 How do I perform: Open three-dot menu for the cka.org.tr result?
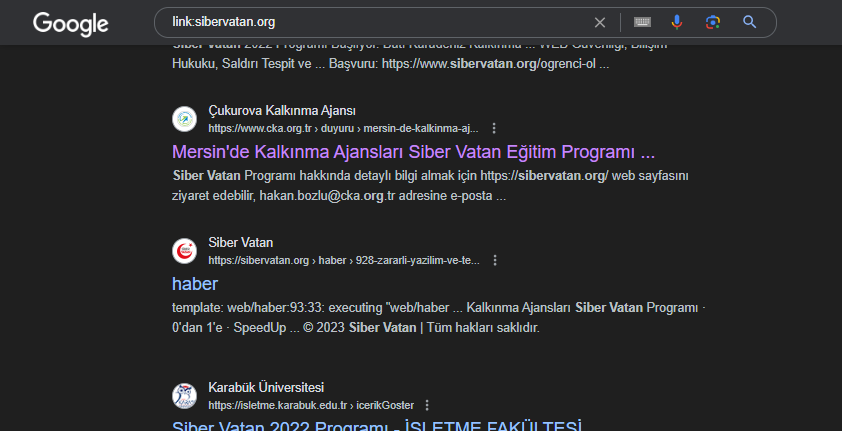(494, 129)
